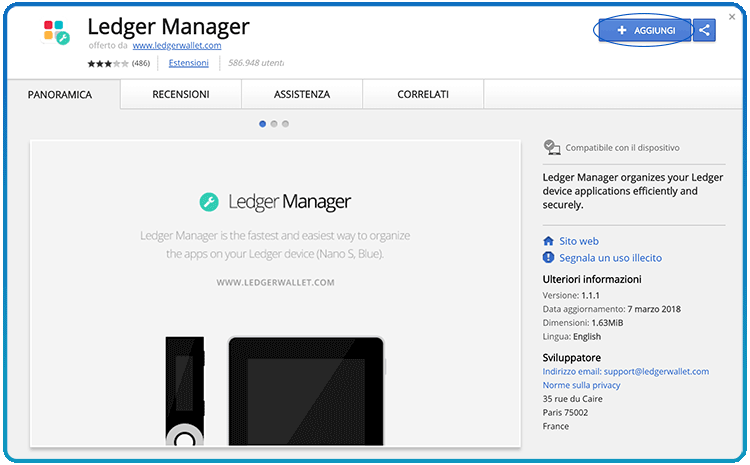Screen dimensions: 750x465
Task: Open the www.ledgerwallet.com link
Action: [x=177, y=45]
